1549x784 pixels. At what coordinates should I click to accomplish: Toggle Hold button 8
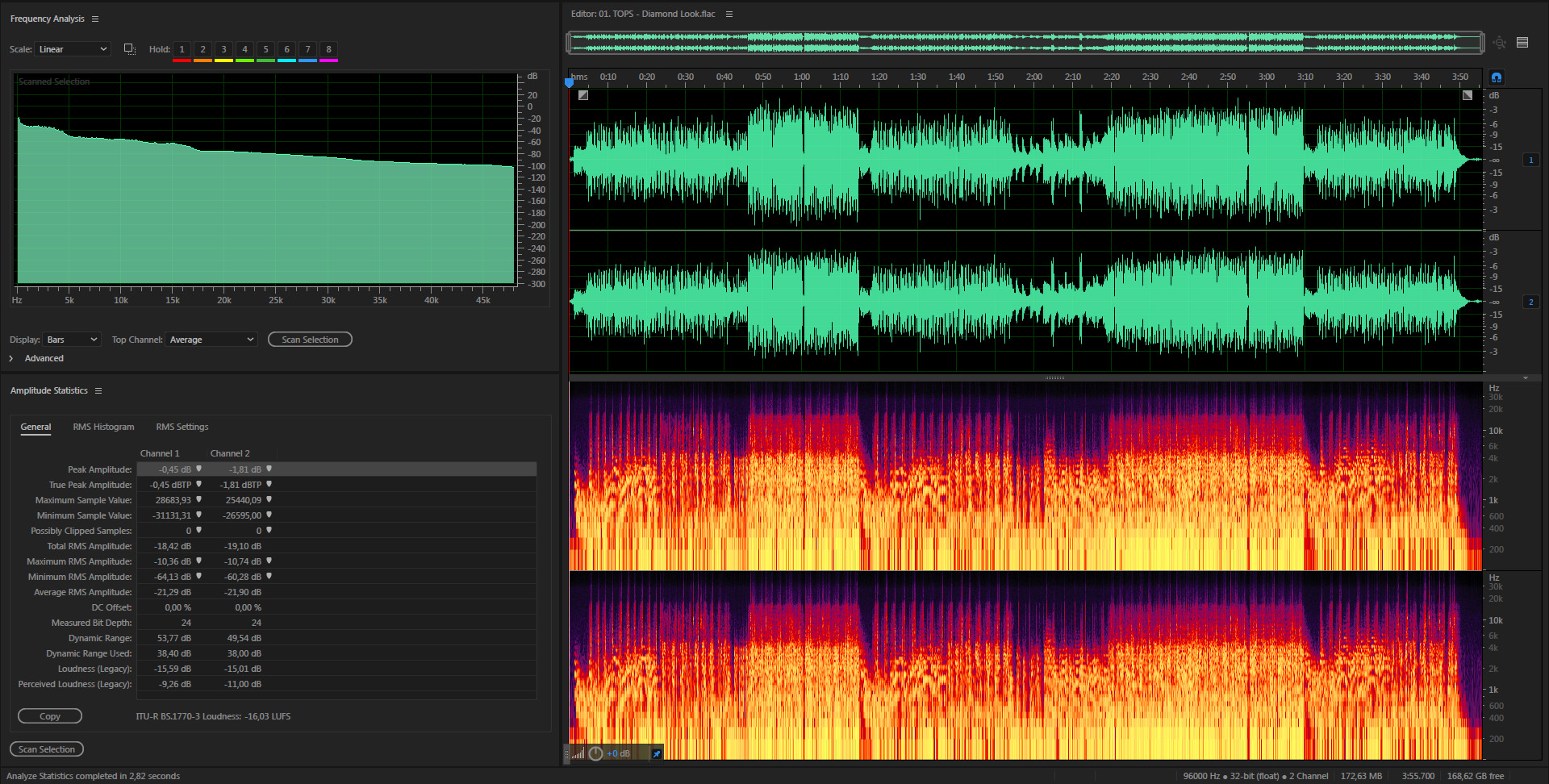[328, 50]
